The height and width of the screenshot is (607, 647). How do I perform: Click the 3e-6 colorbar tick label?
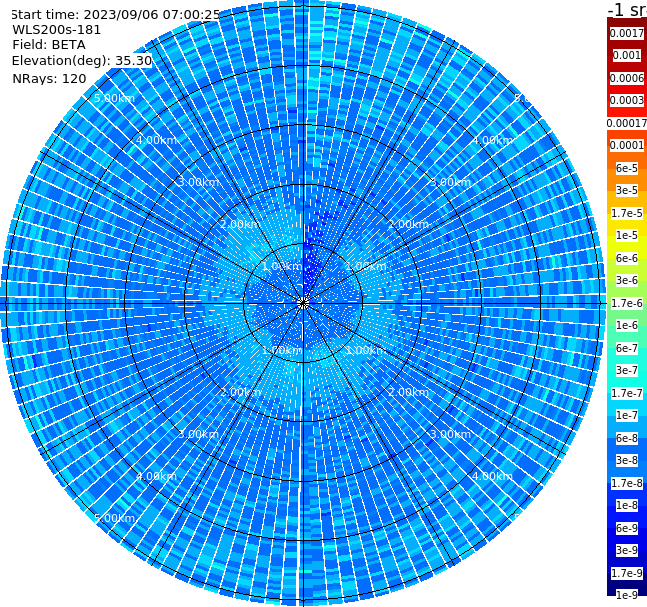click(x=627, y=280)
